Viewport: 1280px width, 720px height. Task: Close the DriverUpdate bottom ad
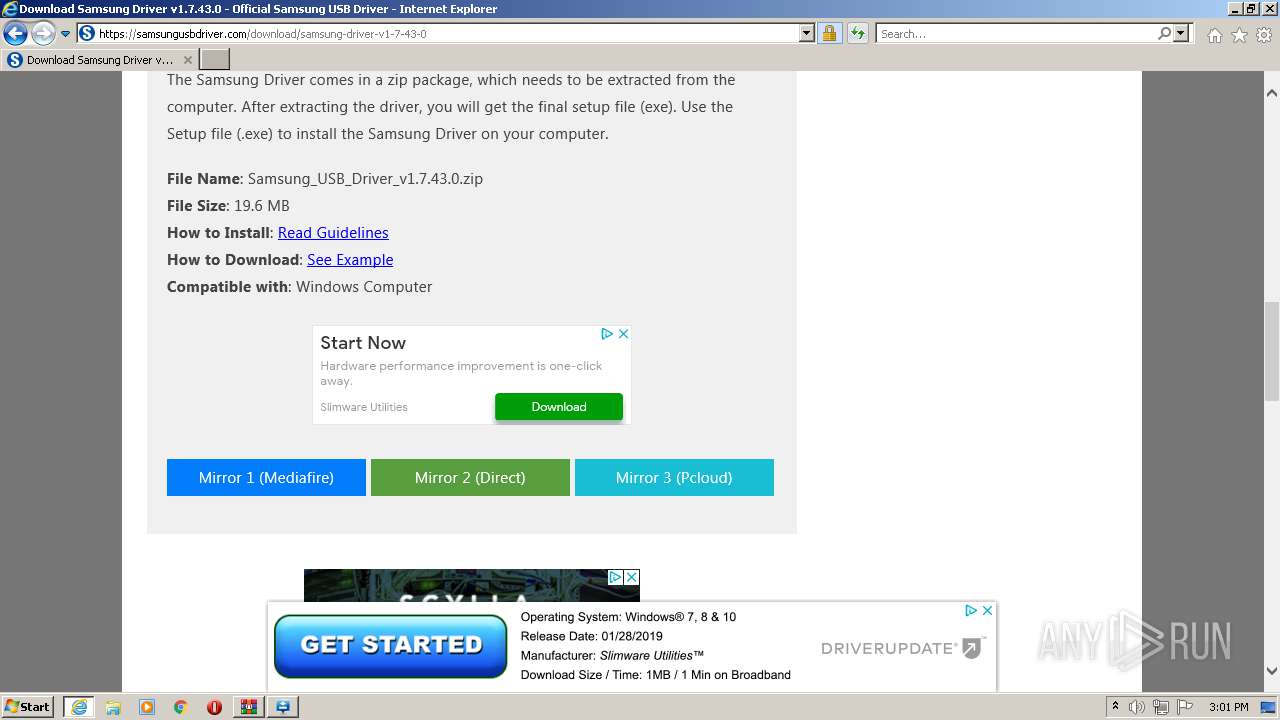coord(987,610)
